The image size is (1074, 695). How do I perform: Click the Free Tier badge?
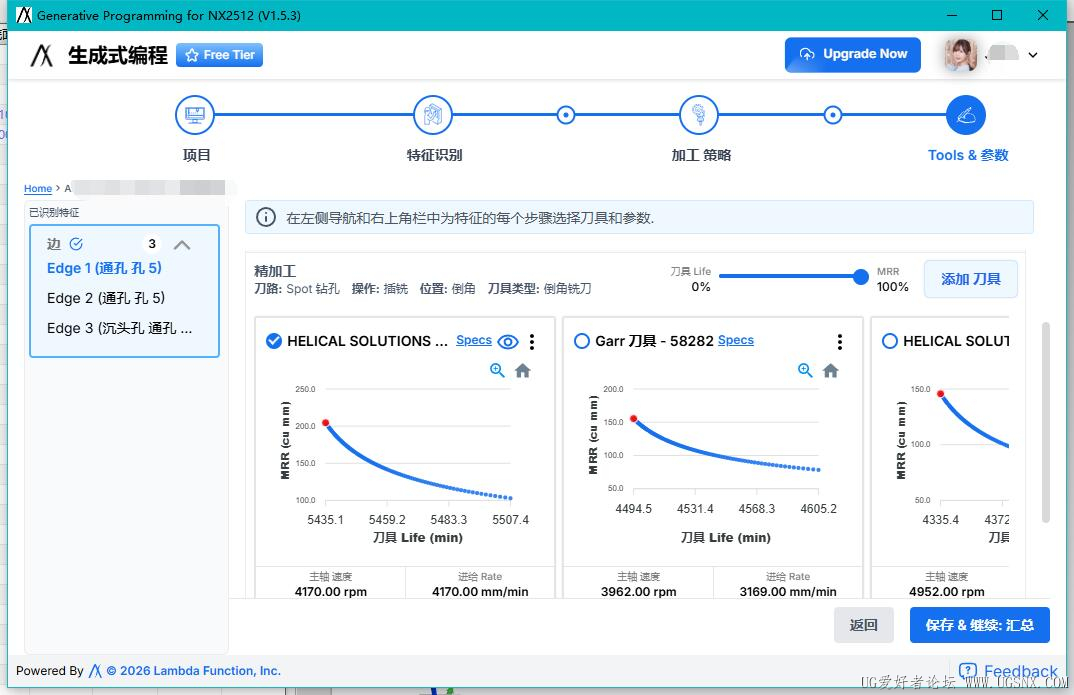tap(219, 55)
